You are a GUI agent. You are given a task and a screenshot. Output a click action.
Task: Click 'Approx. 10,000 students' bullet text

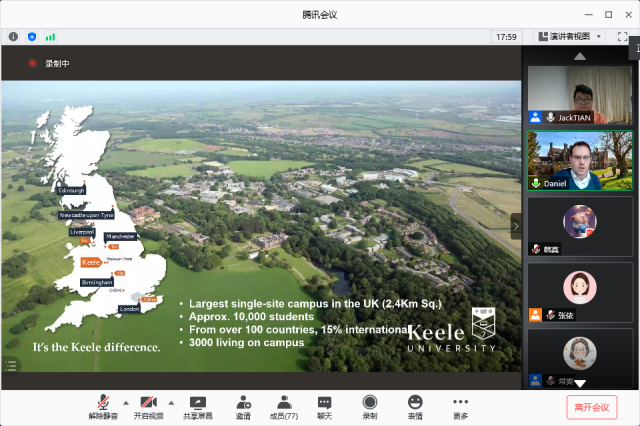pyautogui.click(x=251, y=317)
